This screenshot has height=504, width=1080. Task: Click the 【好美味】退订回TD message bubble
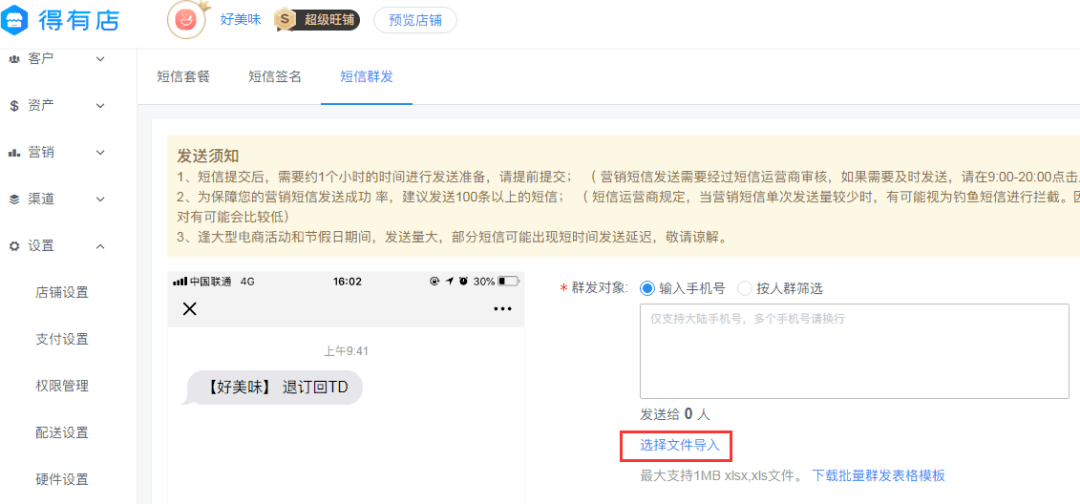271,388
